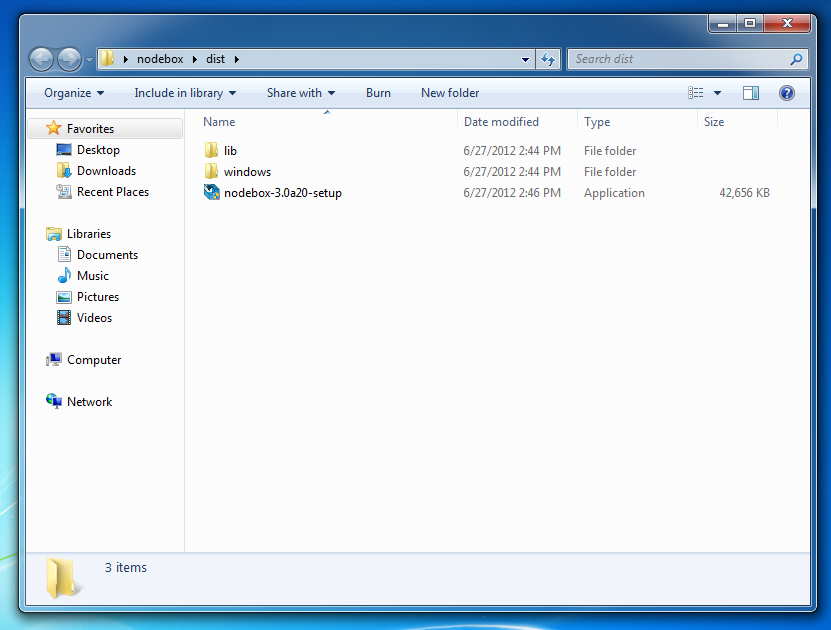This screenshot has width=831, height=630.
Task: Minimize the Explorer window
Action: (723, 23)
